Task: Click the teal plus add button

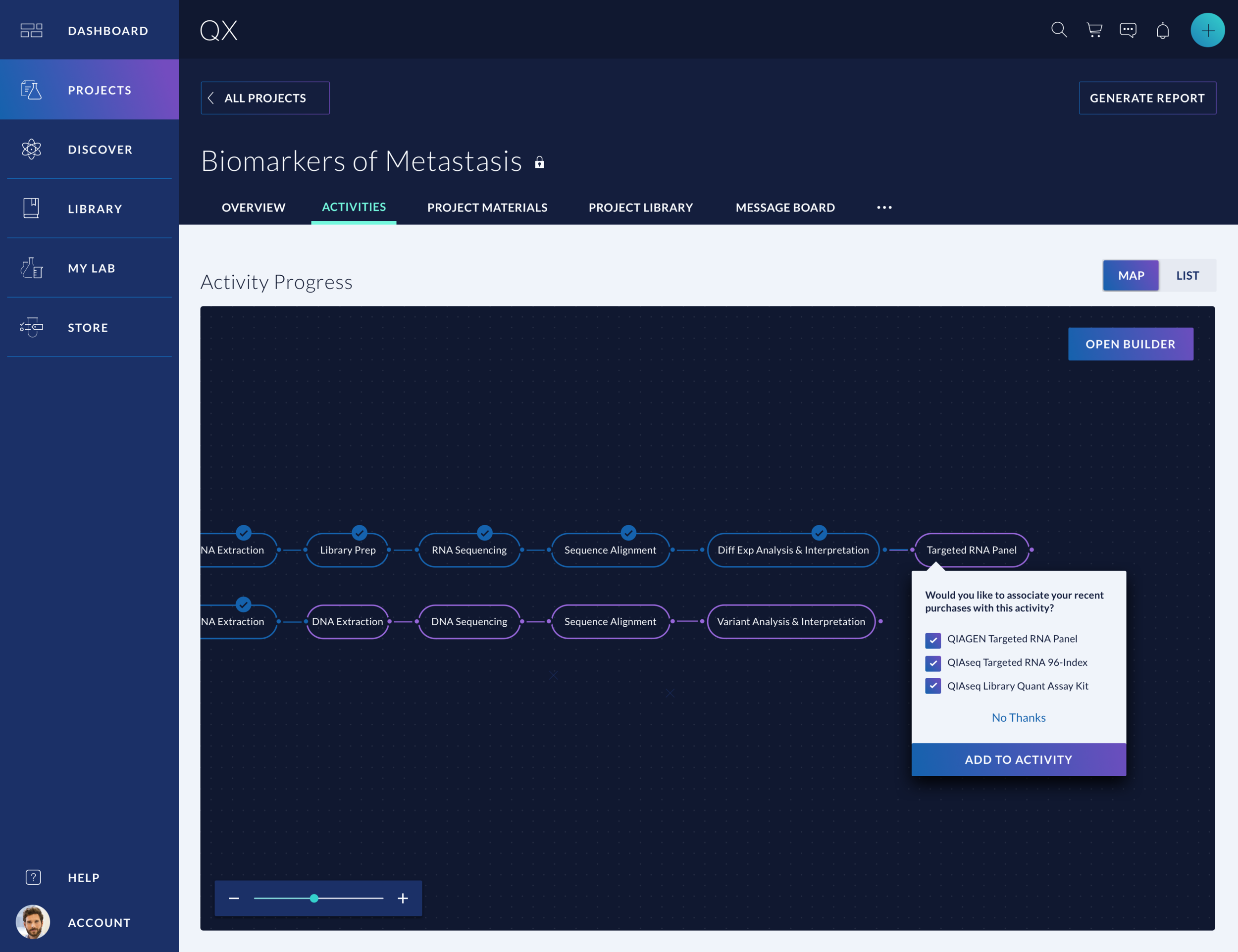Action: coord(1207,30)
